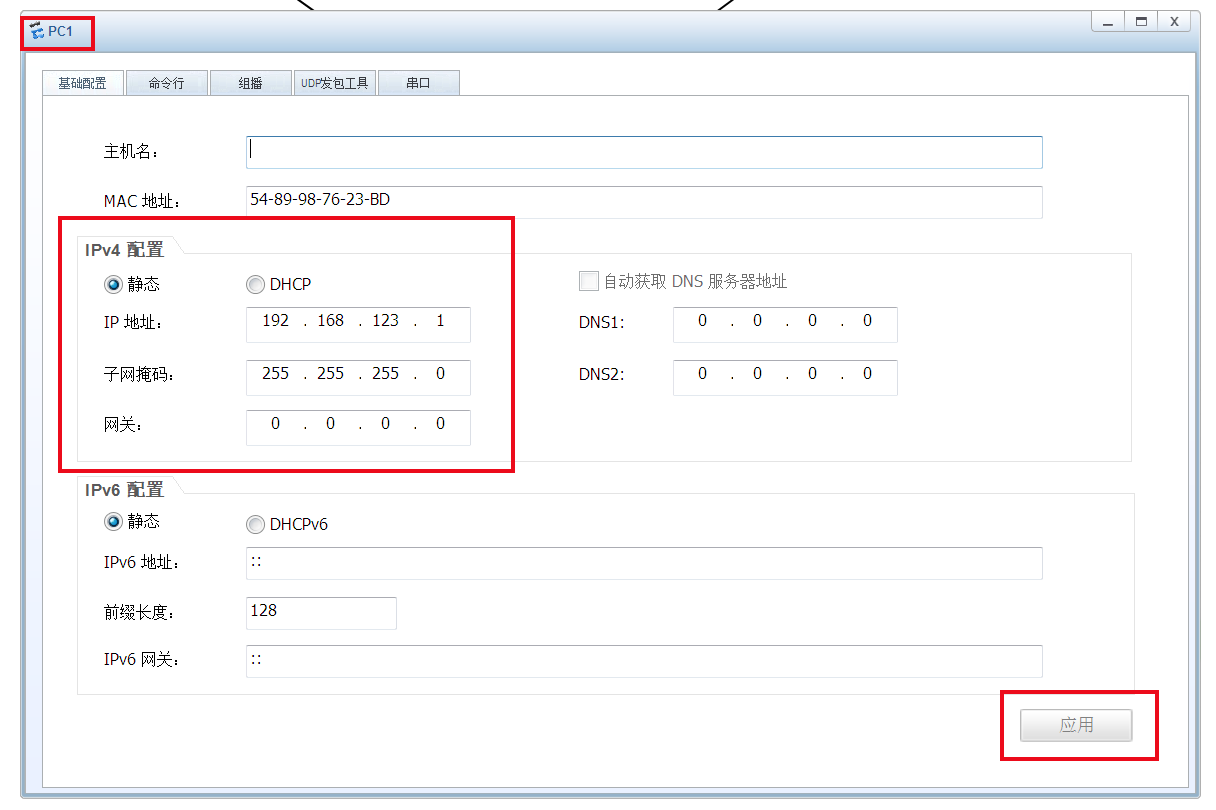Maximize the PC1 window
The image size is (1216, 810).
click(1140, 21)
